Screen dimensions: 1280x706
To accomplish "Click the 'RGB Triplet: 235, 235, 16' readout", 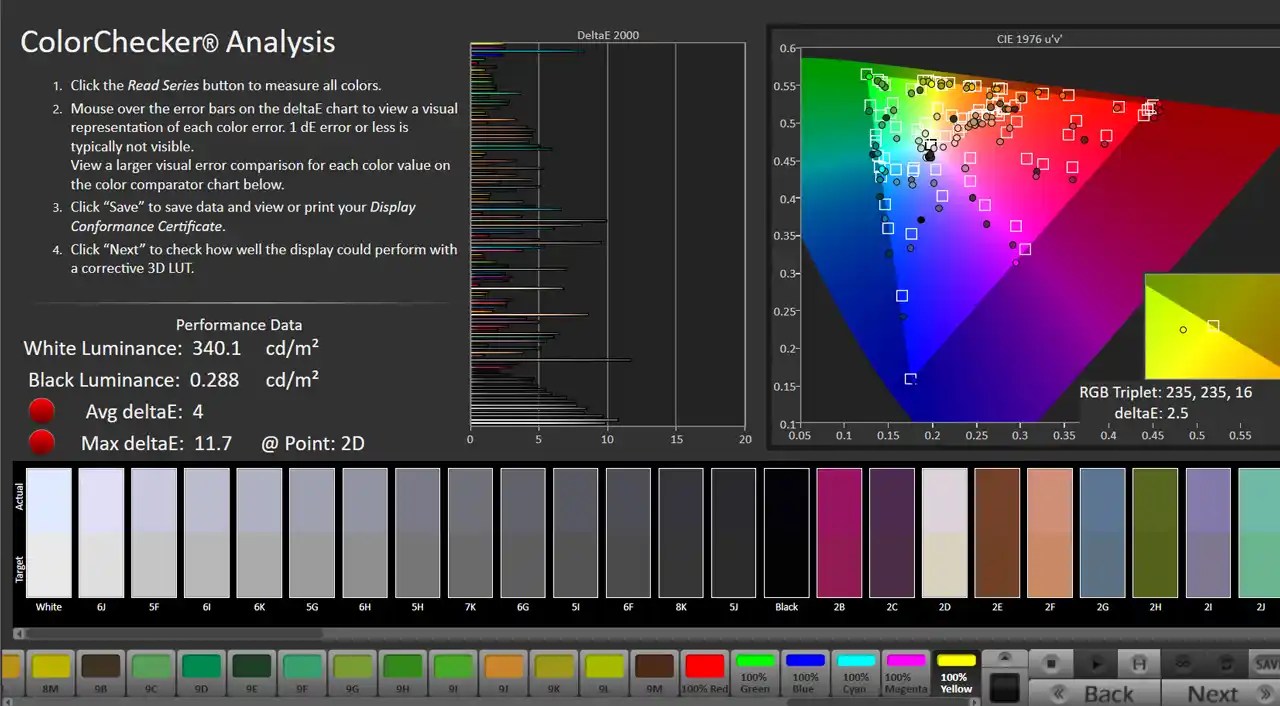I will [x=1166, y=392].
